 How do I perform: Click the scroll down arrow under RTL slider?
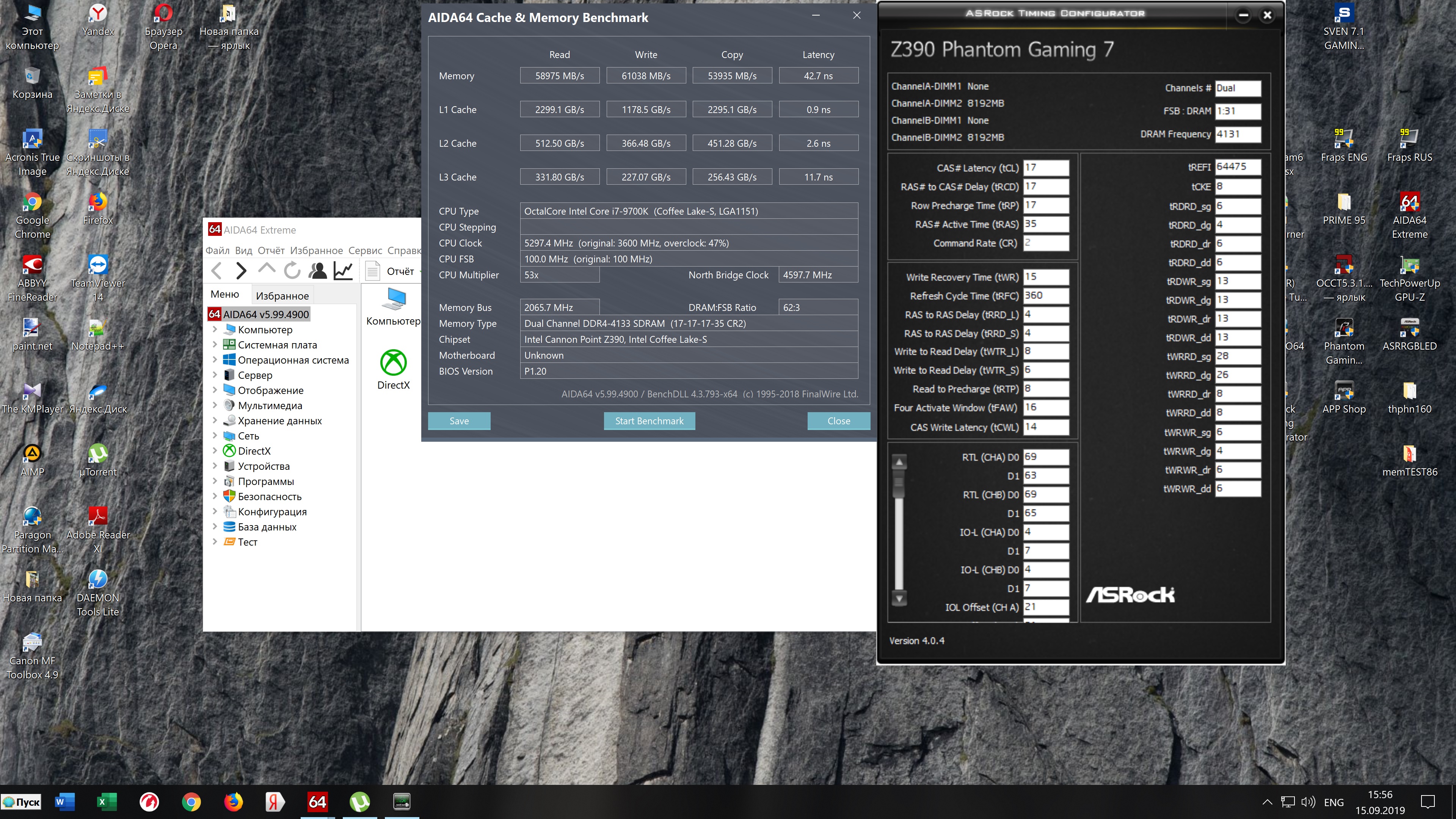click(x=899, y=598)
